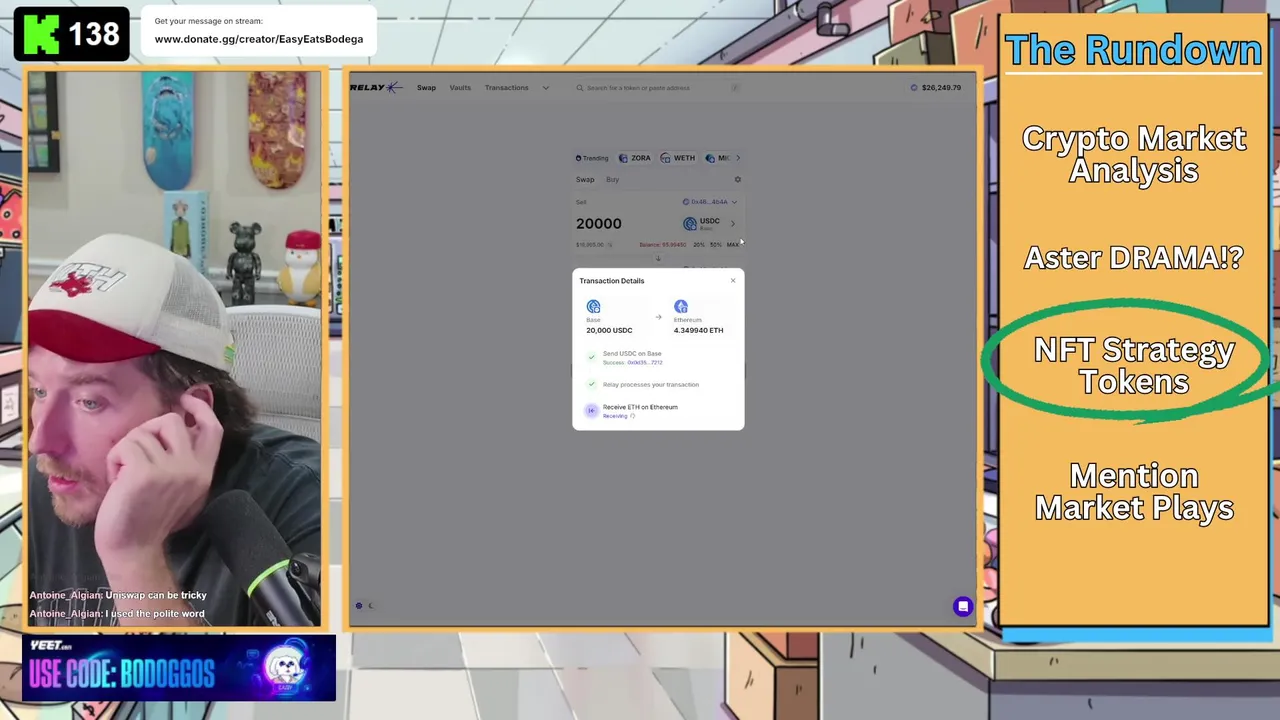This screenshot has height=720, width=1280.
Task: Open the Transactions page
Action: point(507,88)
